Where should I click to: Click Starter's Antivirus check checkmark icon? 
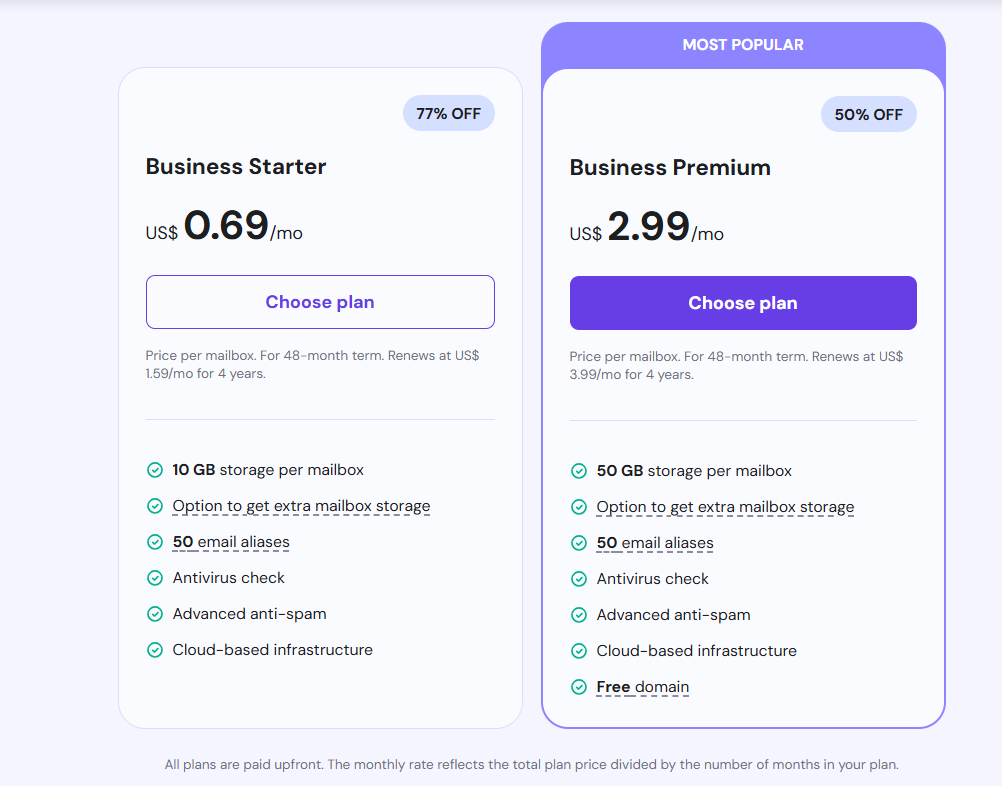tap(155, 578)
